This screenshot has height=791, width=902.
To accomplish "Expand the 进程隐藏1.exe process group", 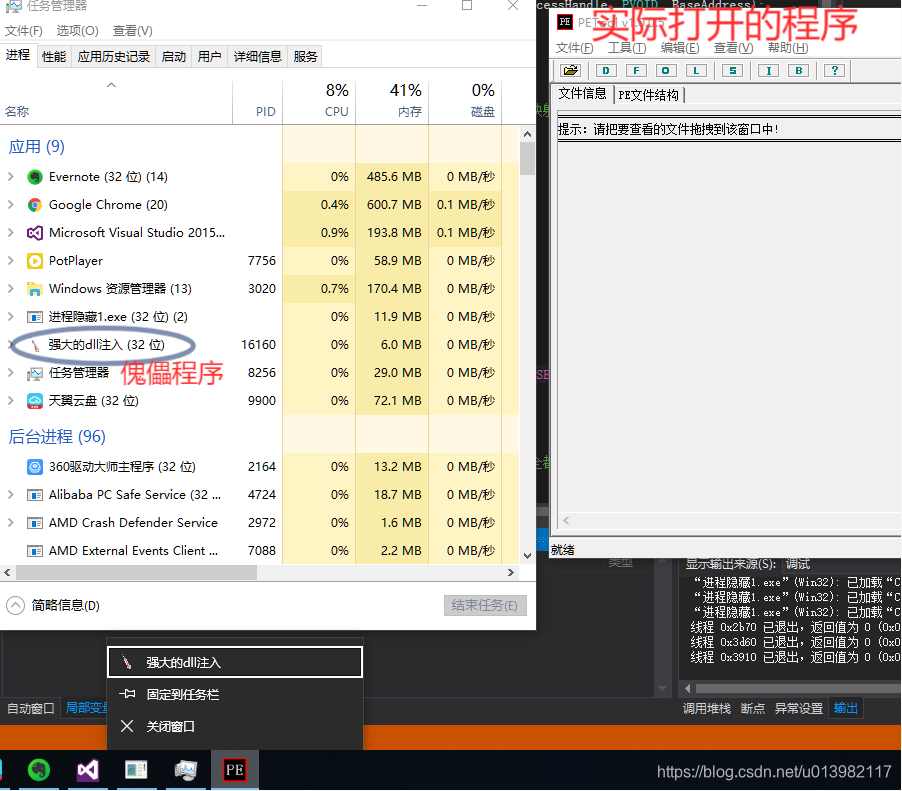I will click(x=10, y=317).
